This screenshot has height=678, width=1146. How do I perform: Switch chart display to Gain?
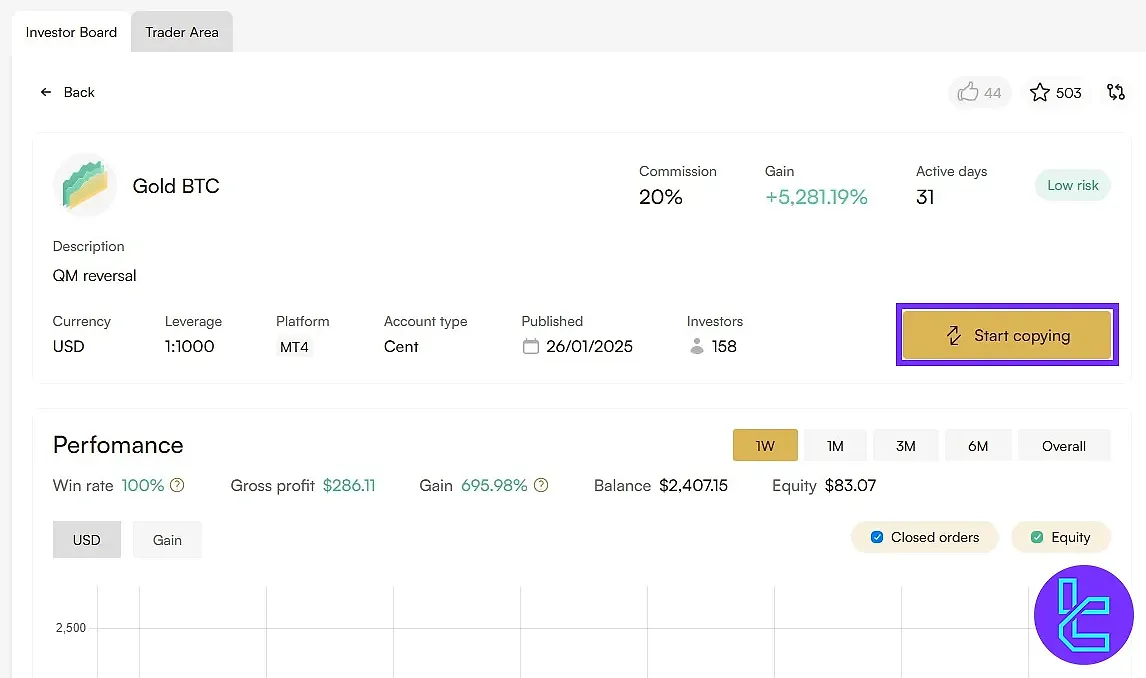(x=166, y=539)
